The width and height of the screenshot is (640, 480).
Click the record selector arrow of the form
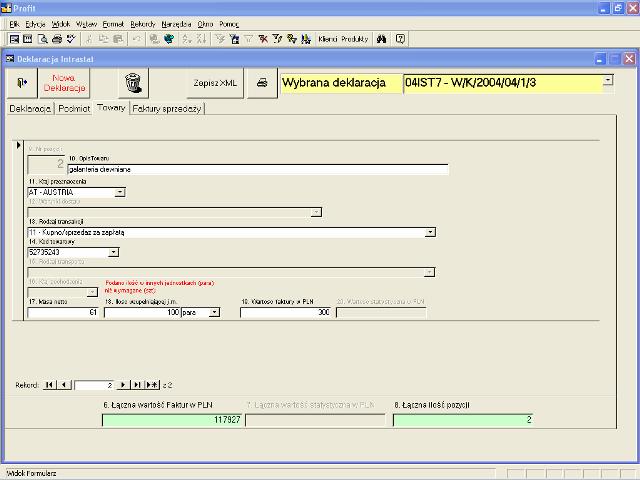click(x=18, y=145)
